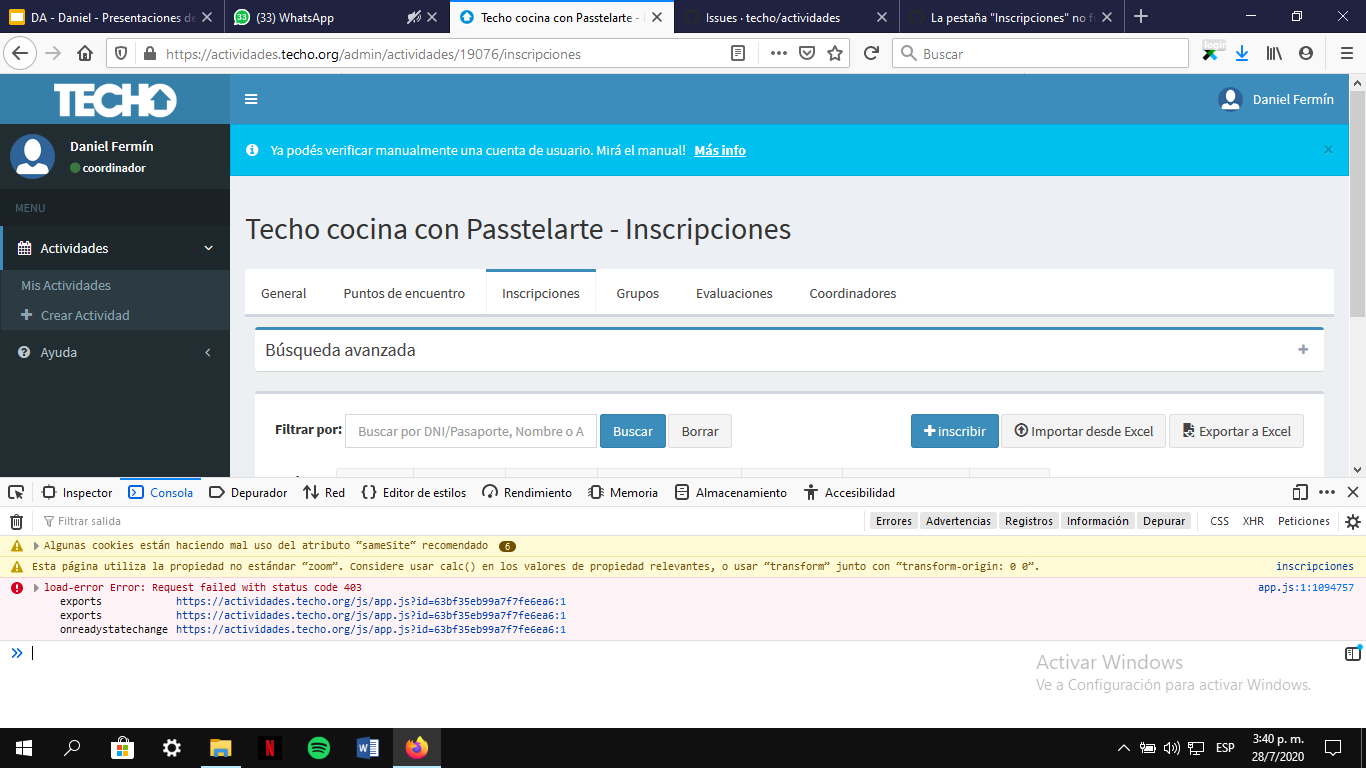Open DevTools settings via the gear icon
The height and width of the screenshot is (768, 1366).
click(1354, 520)
